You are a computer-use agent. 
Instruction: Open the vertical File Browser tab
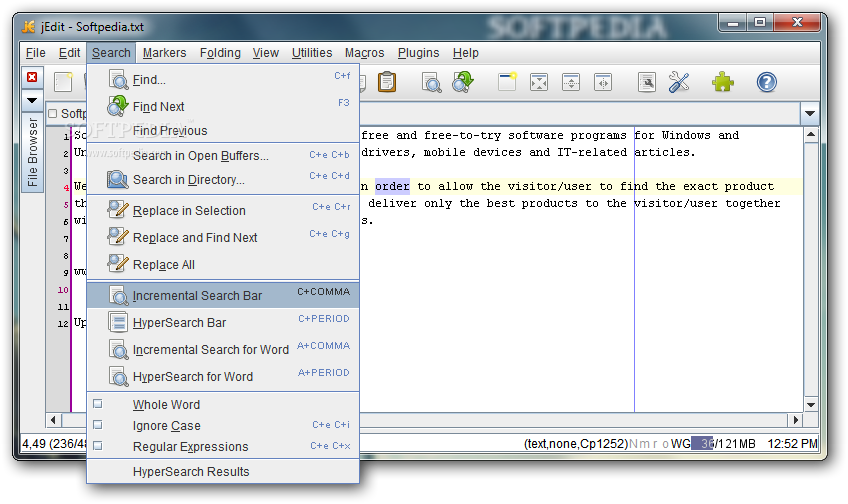32,152
